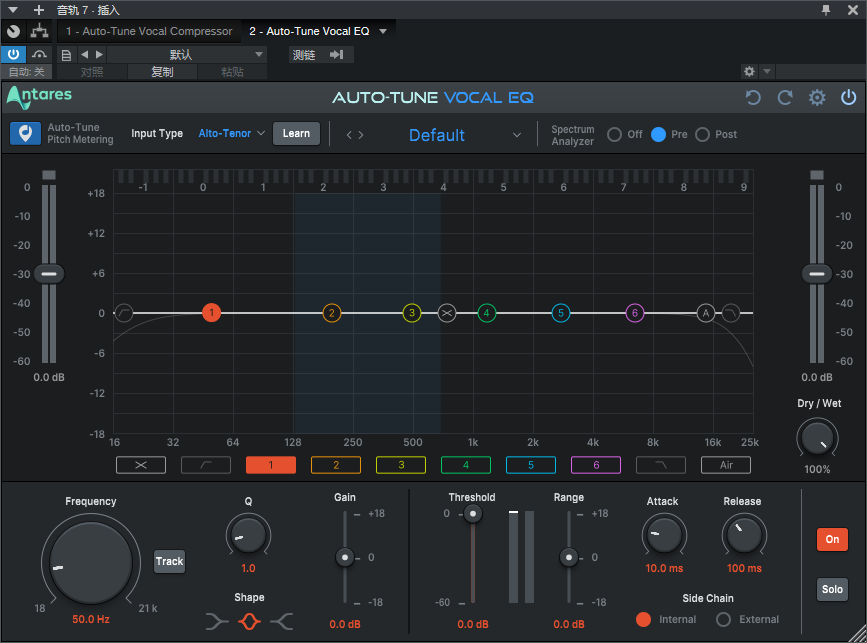Select band 3 node on the EQ graph

pyautogui.click(x=412, y=313)
